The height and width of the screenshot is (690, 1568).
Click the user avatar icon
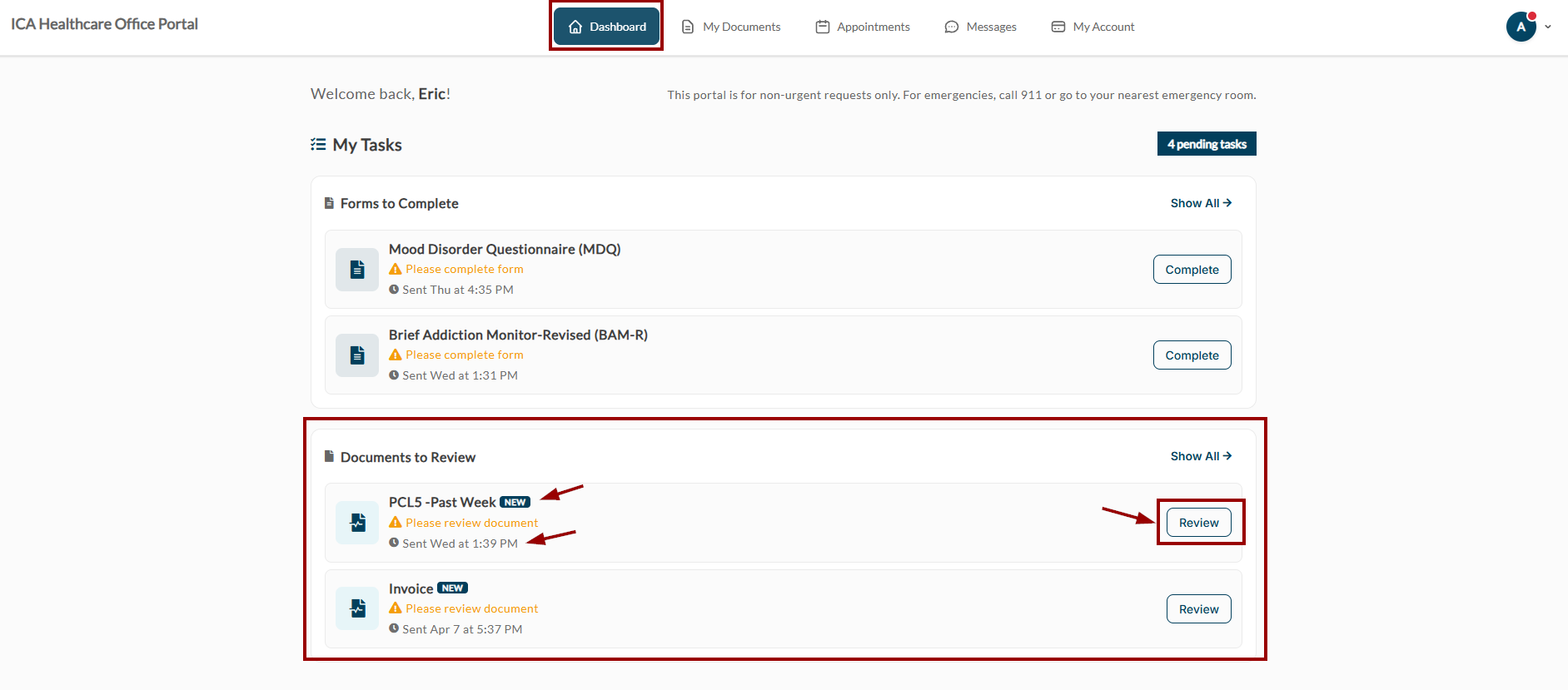pyautogui.click(x=1521, y=27)
